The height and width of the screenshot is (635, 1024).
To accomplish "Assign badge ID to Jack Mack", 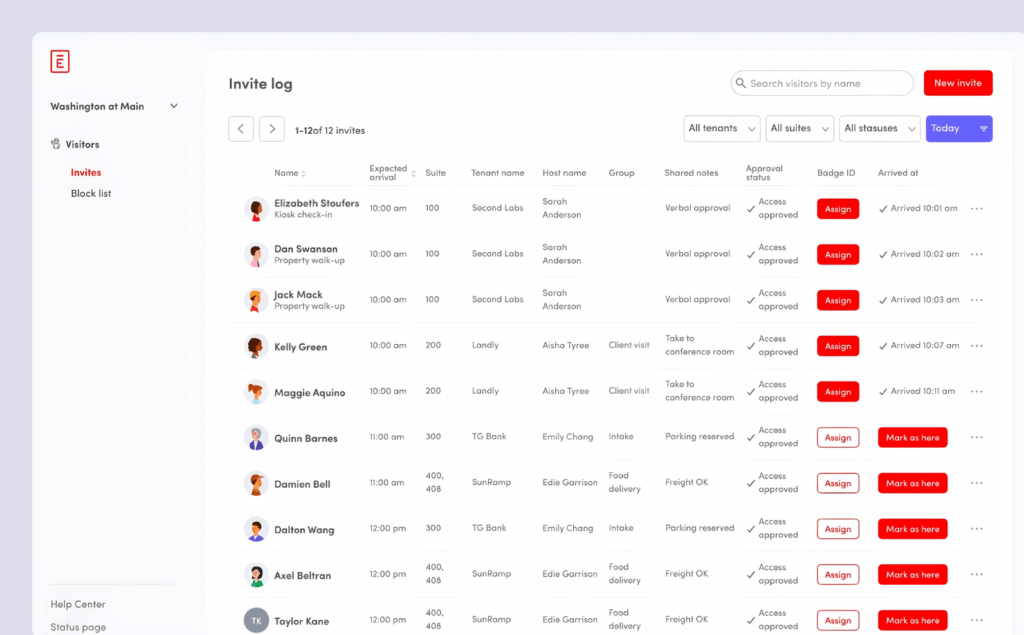I will 837,300.
